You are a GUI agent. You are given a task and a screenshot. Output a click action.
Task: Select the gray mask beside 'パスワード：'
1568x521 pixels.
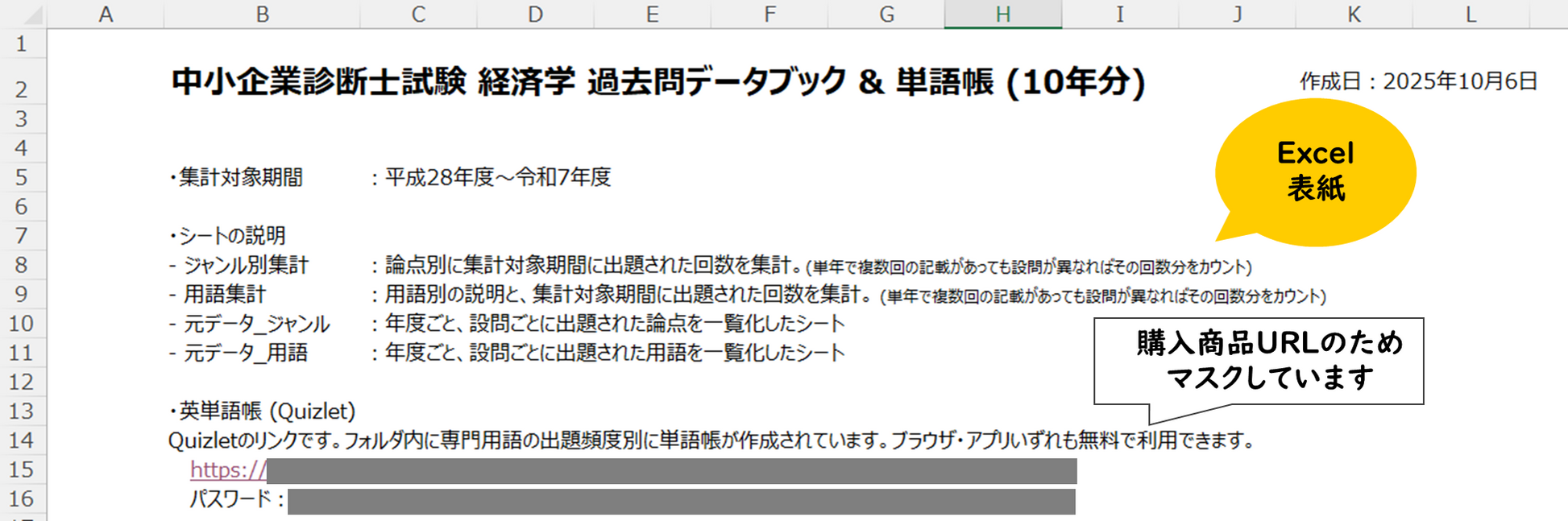pyautogui.click(x=681, y=501)
